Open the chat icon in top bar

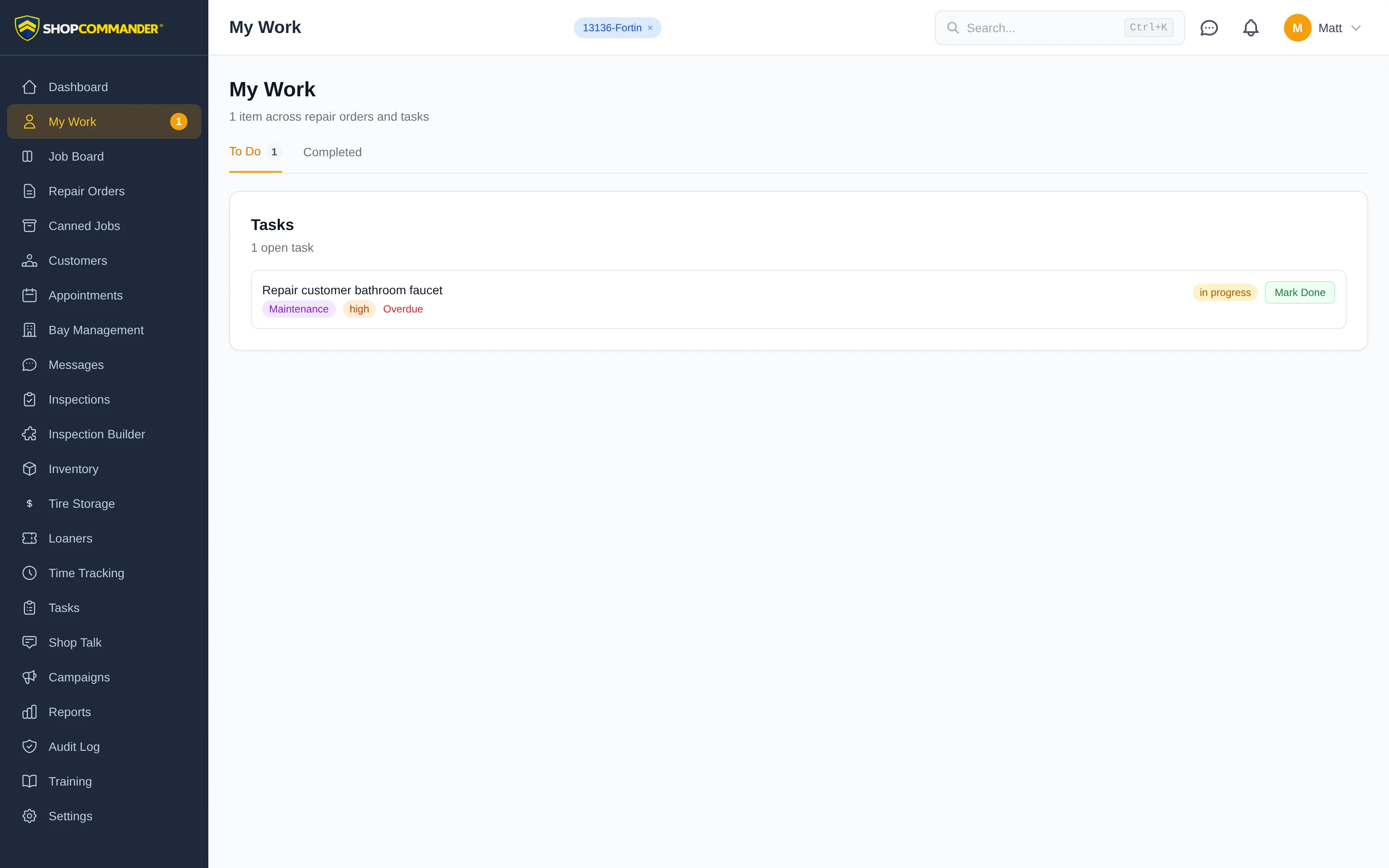coord(1209,27)
